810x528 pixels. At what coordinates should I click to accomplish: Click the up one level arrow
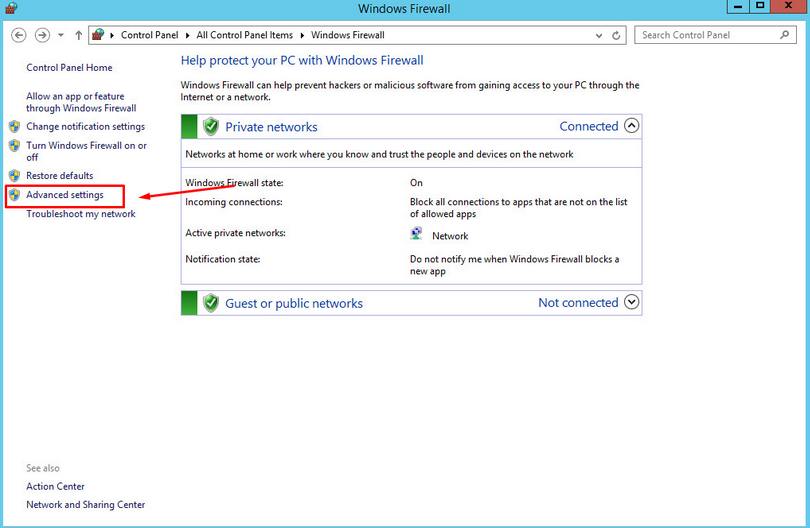(x=79, y=35)
